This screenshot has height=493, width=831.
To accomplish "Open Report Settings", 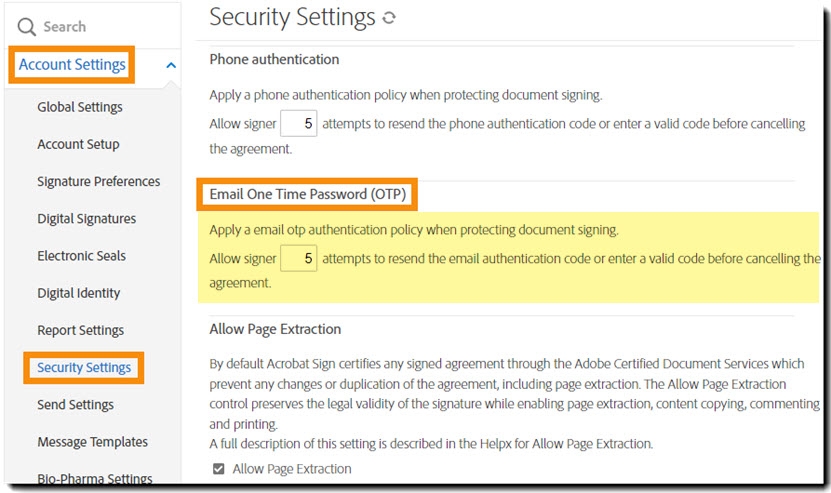I will 80,330.
